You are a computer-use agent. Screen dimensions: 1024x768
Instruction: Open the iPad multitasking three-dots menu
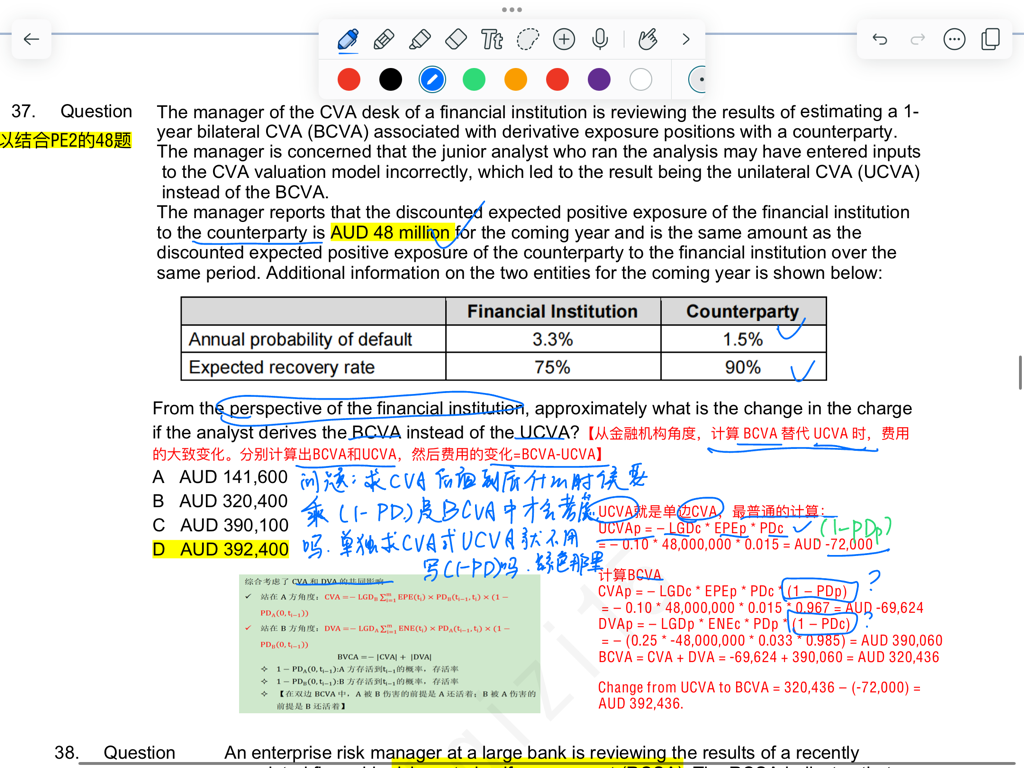coord(512,9)
